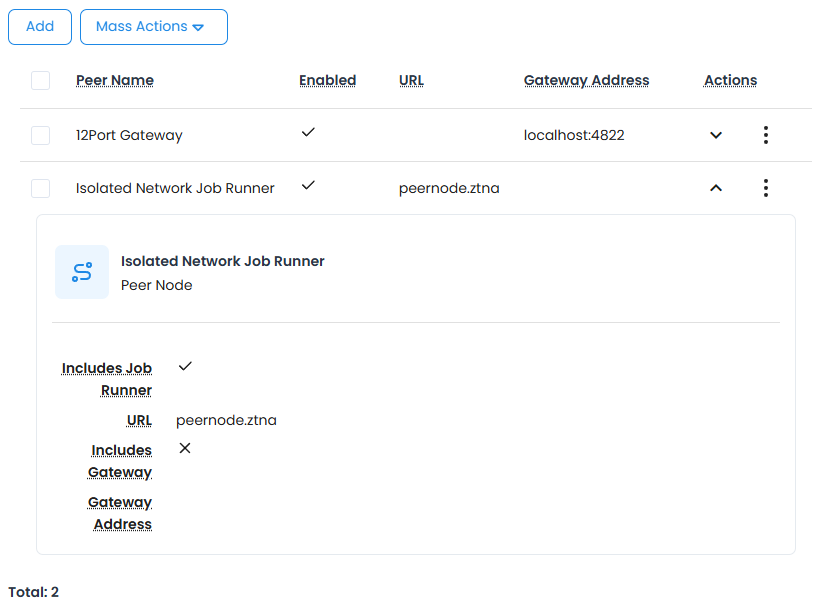This screenshot has height=604, width=825.
Task: Click checkmark beside Includes Job Runner
Action: [184, 366]
